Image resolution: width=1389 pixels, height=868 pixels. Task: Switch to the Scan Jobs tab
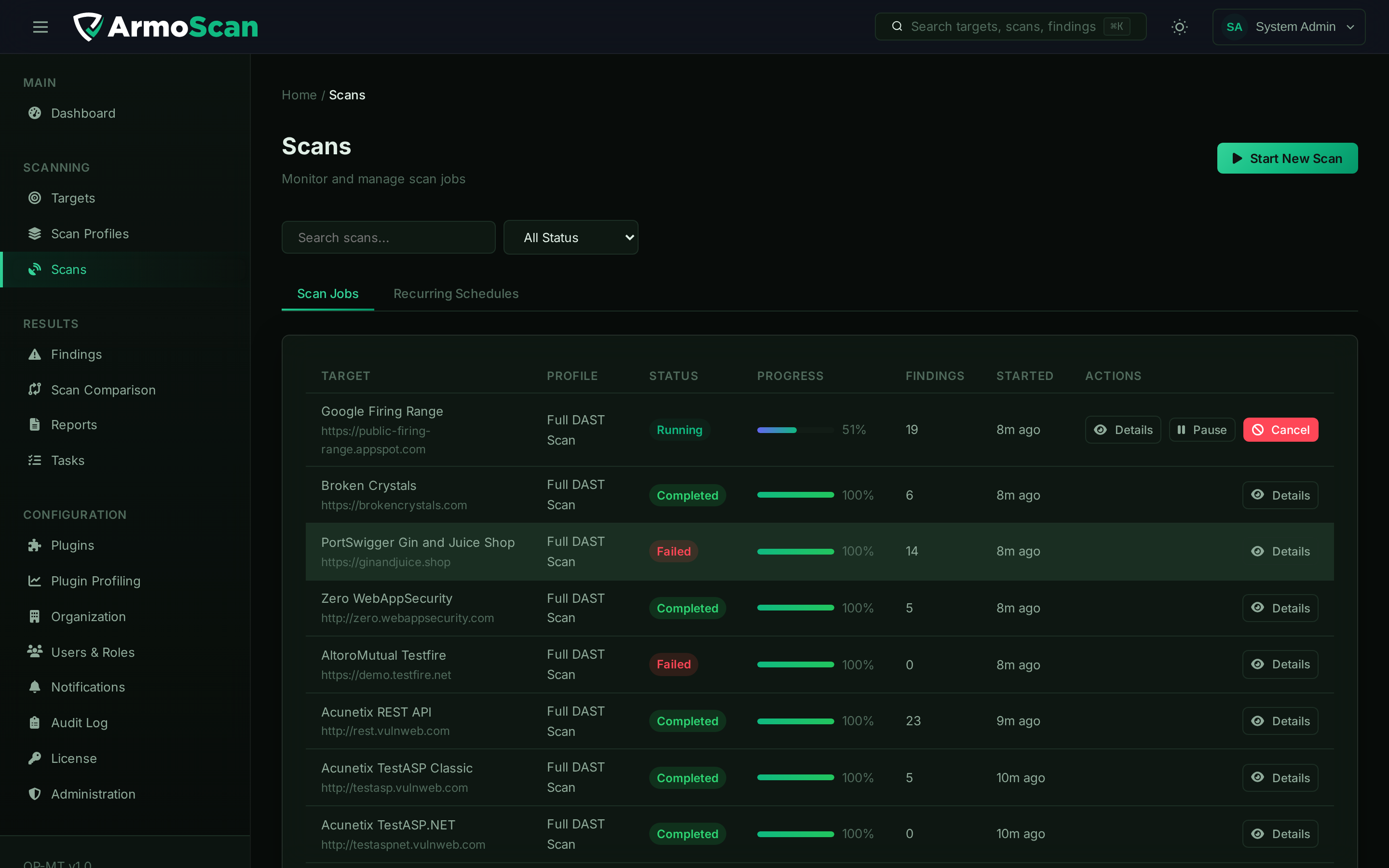pos(328,294)
